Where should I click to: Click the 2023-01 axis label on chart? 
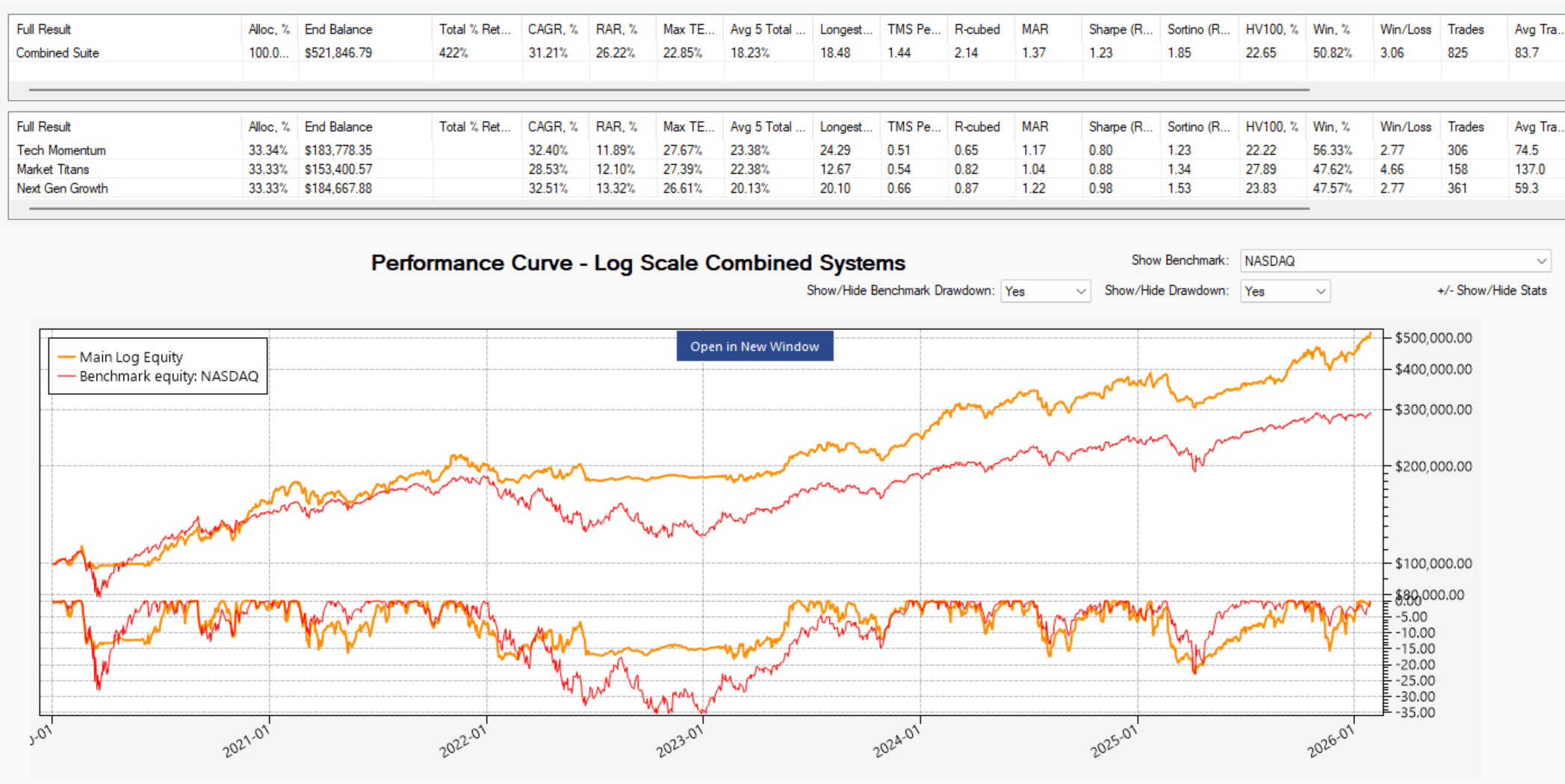point(681,741)
